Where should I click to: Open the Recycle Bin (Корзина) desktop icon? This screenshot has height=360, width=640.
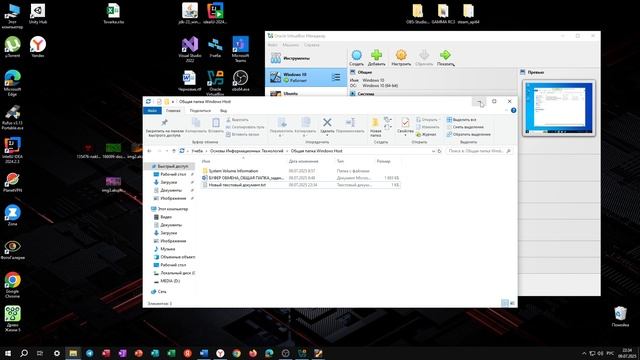[620, 317]
